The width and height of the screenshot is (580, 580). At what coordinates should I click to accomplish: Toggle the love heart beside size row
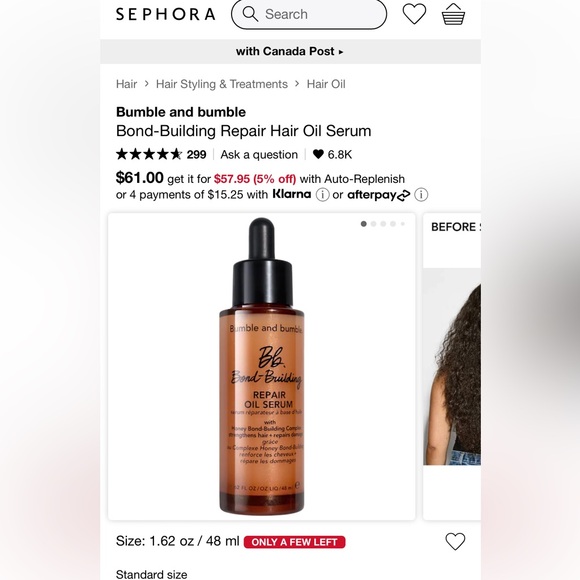coord(455,542)
